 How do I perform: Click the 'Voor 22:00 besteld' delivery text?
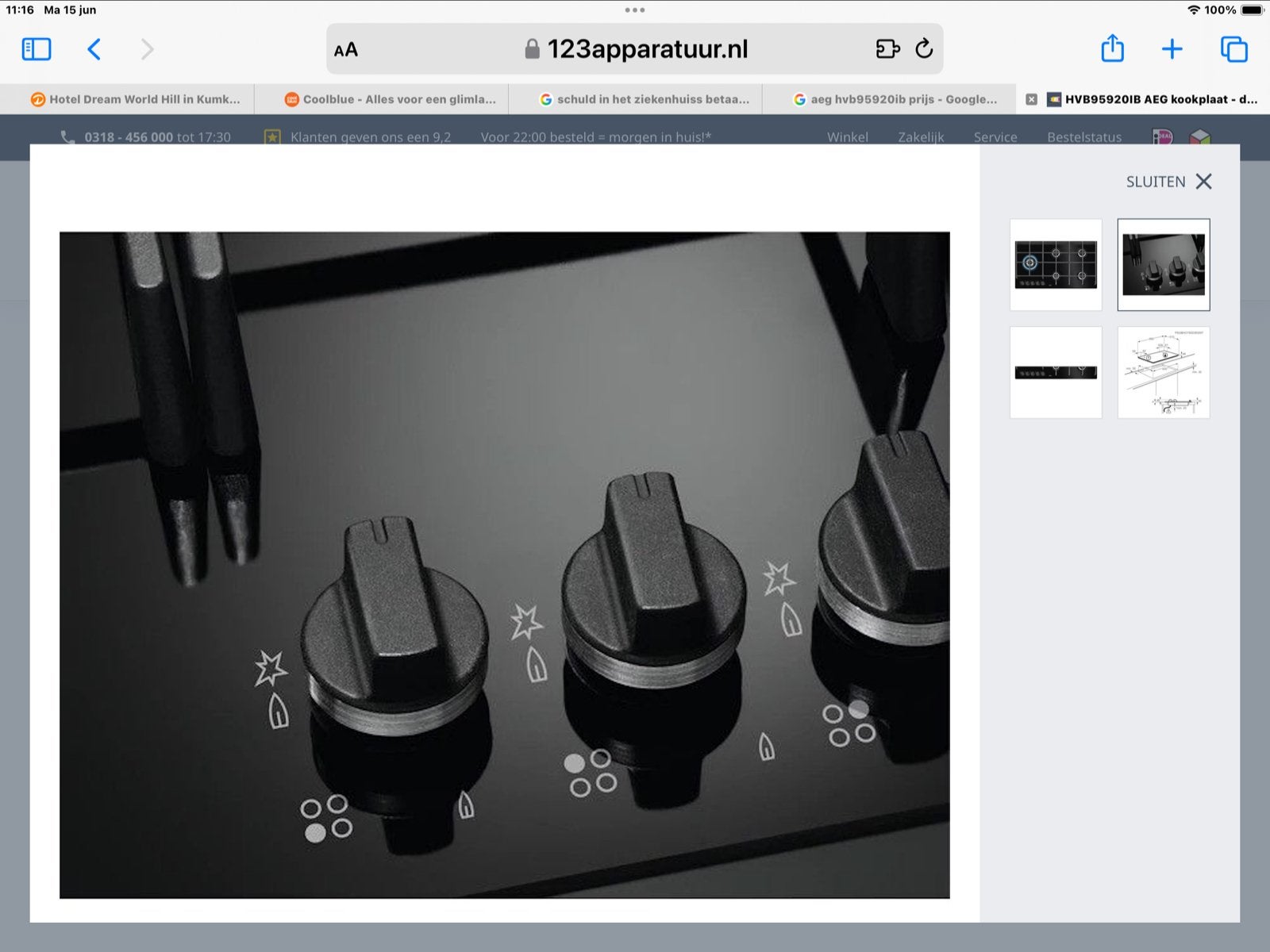596,137
